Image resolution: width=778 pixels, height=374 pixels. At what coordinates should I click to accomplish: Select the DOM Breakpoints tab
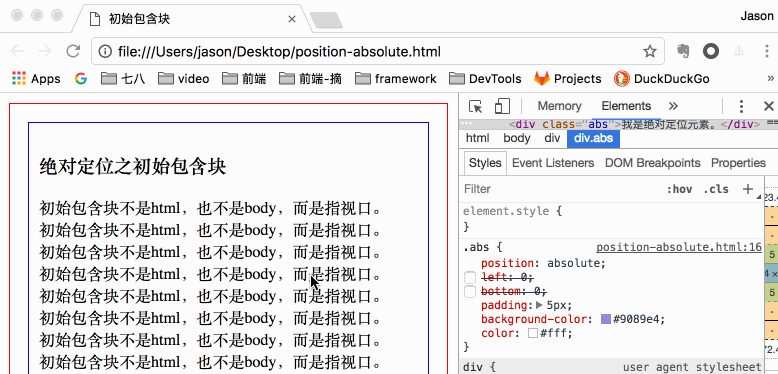(x=652, y=163)
